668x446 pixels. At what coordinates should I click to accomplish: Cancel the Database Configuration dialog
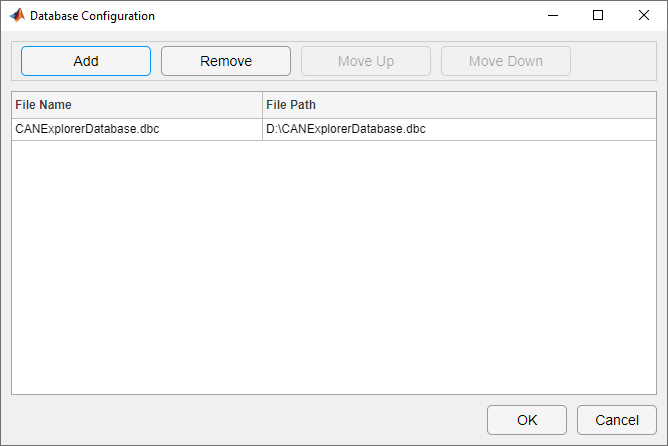pos(617,420)
